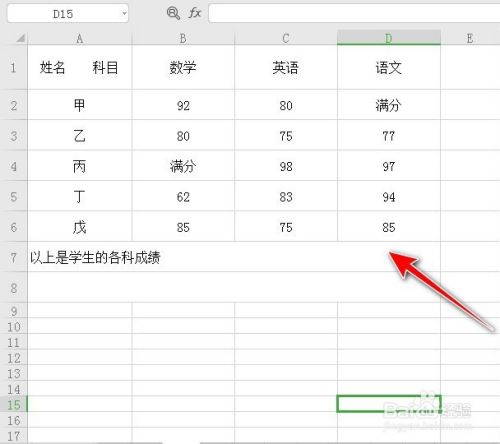This screenshot has width=500, height=444.
Task: Select row 7 header
Action: pos(14,257)
